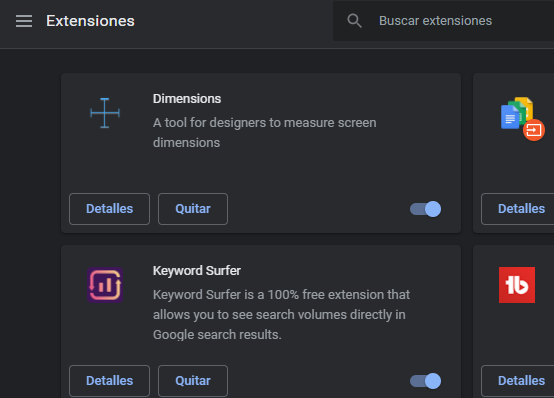Open Detalles for Keyword Surfer
The height and width of the screenshot is (398, 554).
point(110,381)
